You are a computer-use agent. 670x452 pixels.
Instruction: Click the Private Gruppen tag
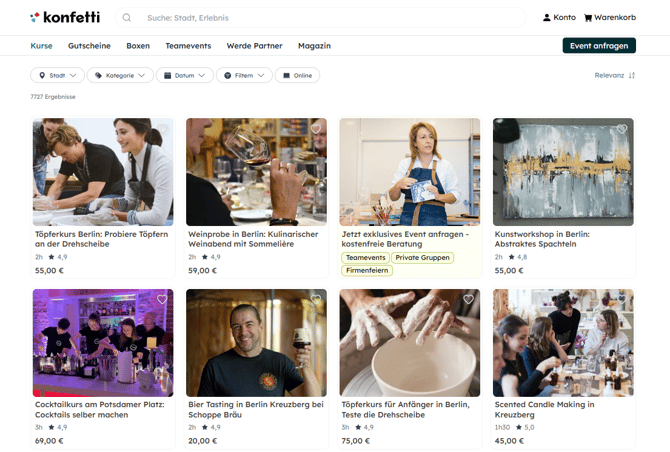(422, 258)
